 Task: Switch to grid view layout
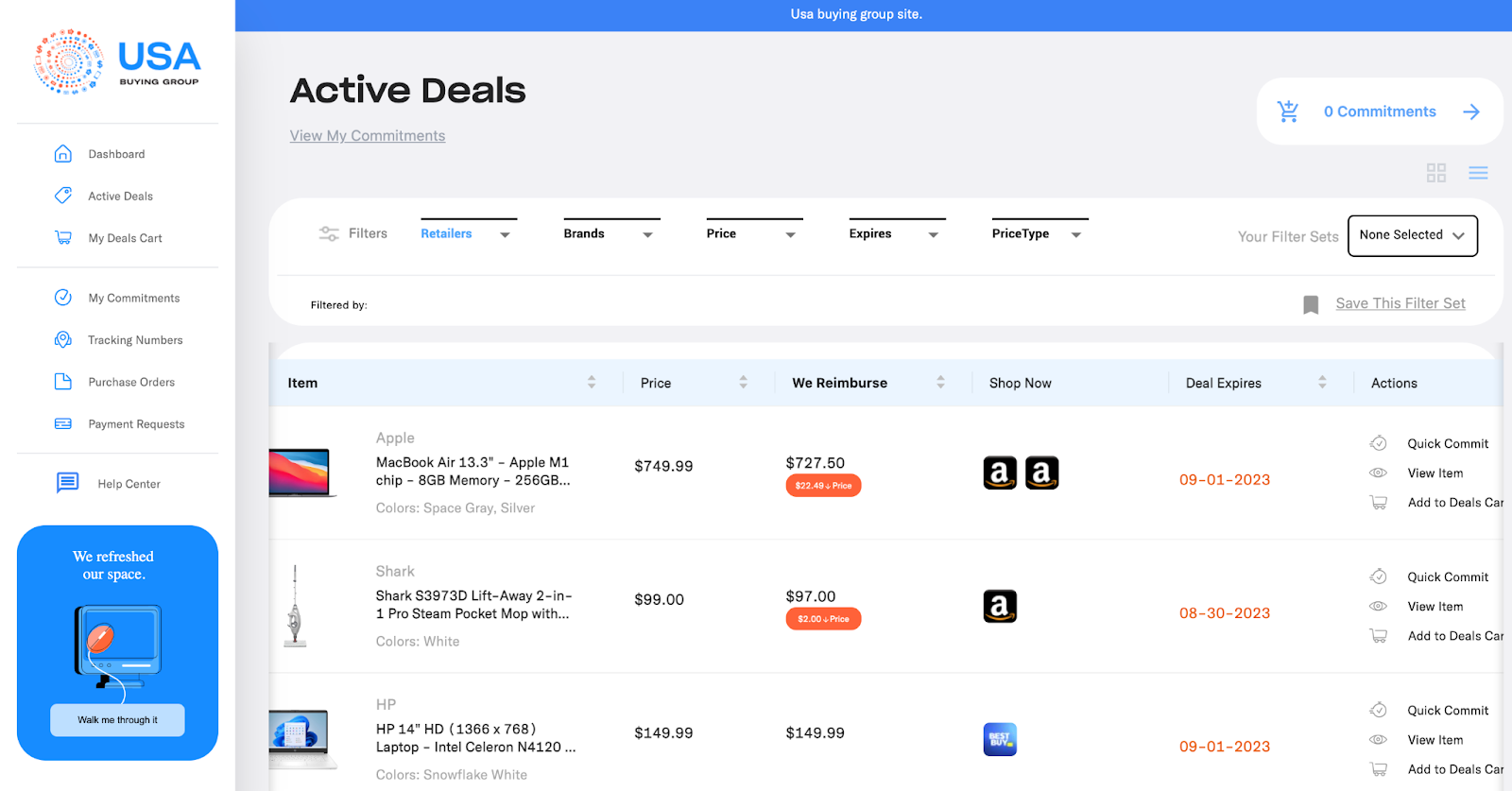(x=1436, y=173)
